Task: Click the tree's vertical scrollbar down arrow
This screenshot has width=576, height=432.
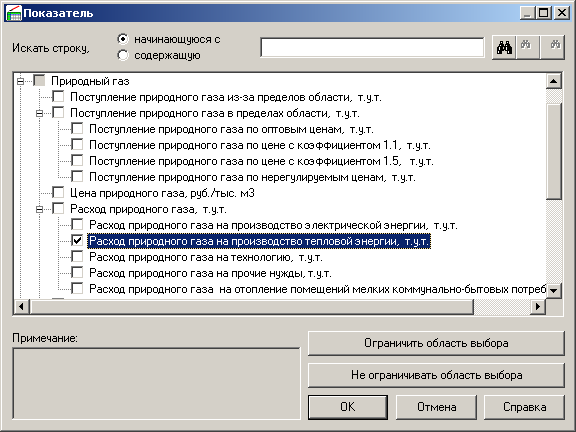Action: point(554,291)
